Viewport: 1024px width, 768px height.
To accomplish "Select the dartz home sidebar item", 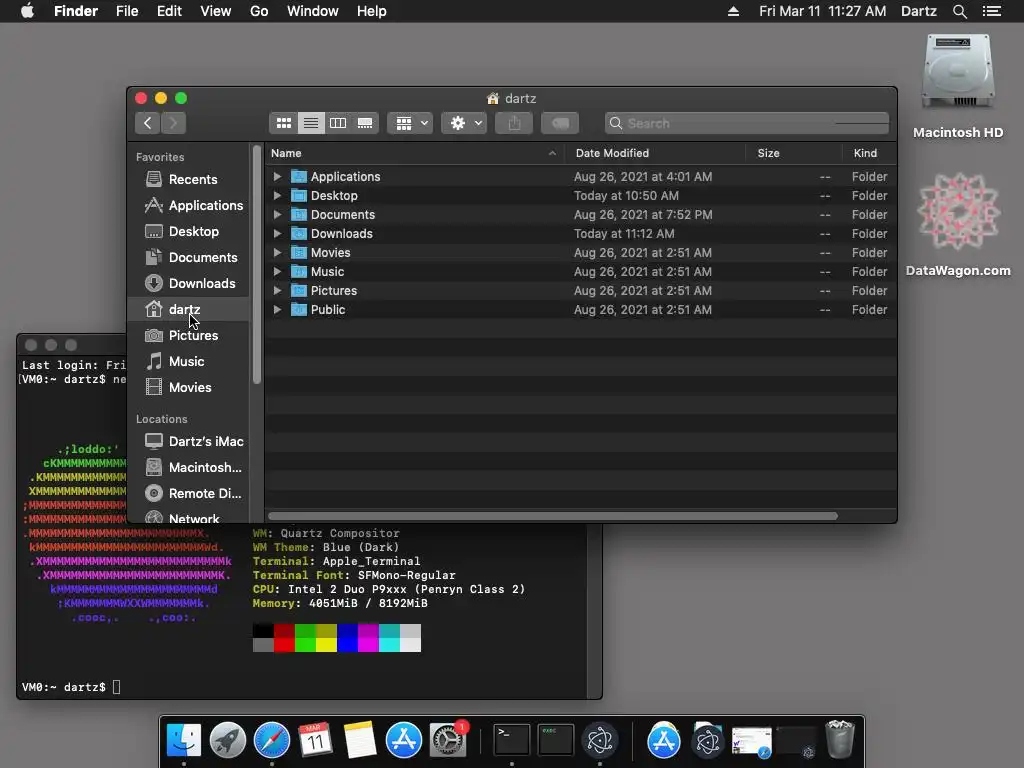I will (189, 309).
